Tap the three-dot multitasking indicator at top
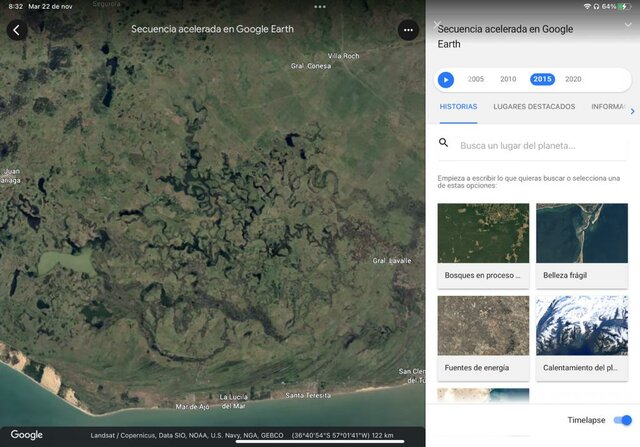 pyautogui.click(x=320, y=7)
